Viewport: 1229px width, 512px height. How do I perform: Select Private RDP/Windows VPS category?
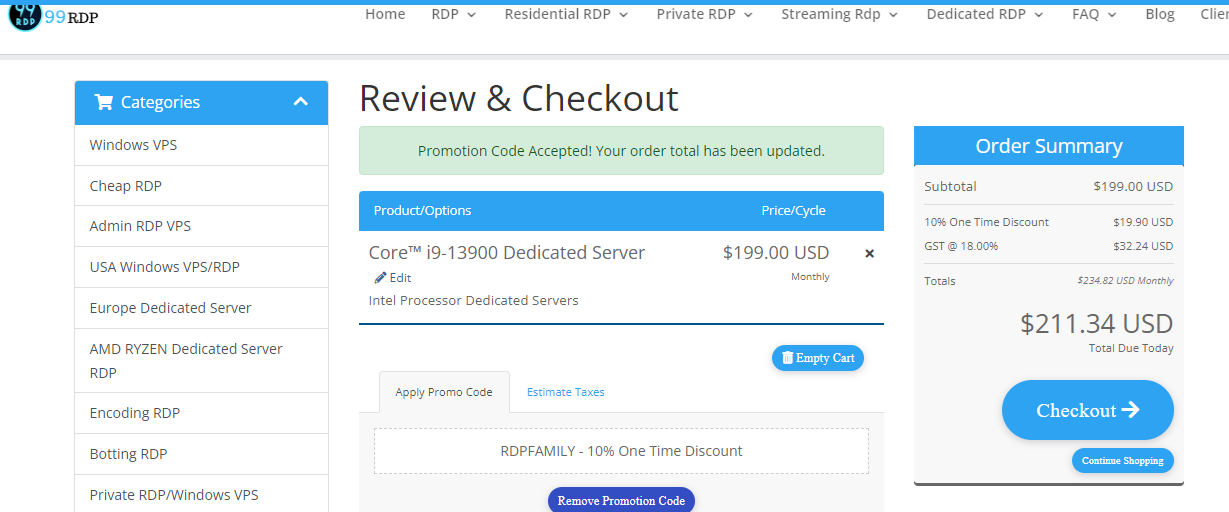(x=201, y=495)
